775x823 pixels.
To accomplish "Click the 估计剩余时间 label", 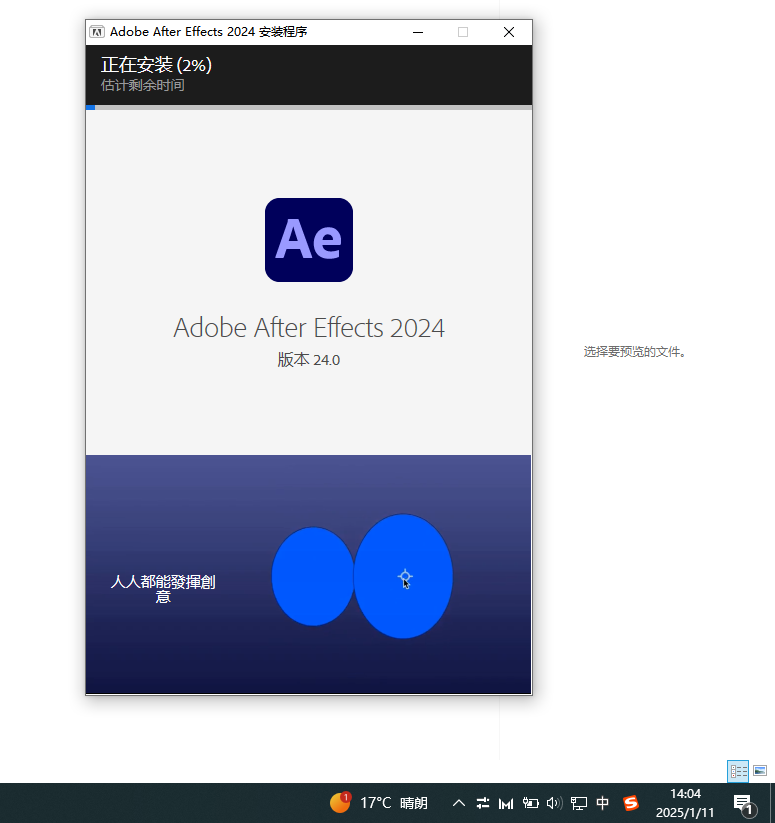I will point(143,85).
